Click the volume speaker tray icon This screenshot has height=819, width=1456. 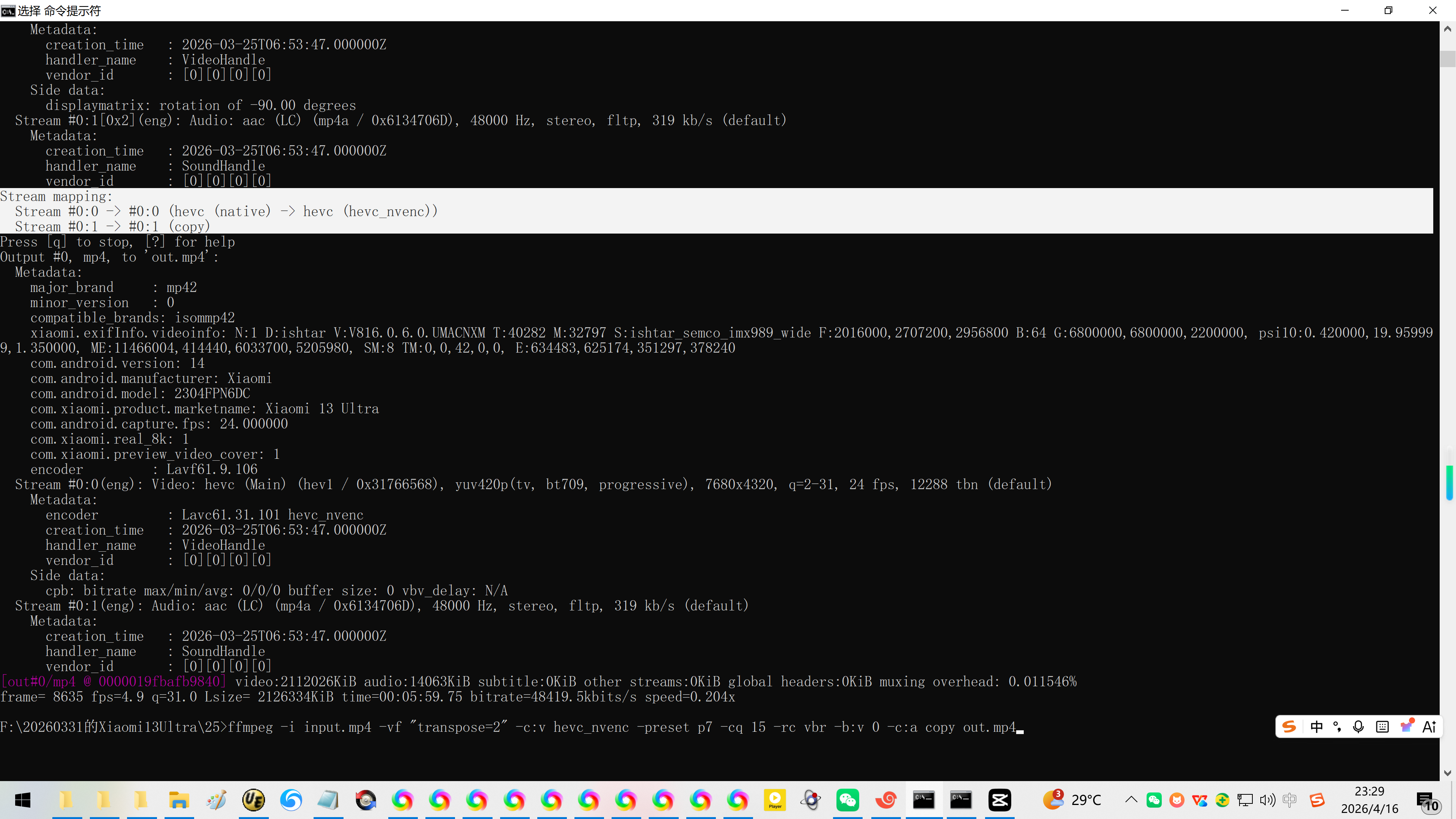1268,800
